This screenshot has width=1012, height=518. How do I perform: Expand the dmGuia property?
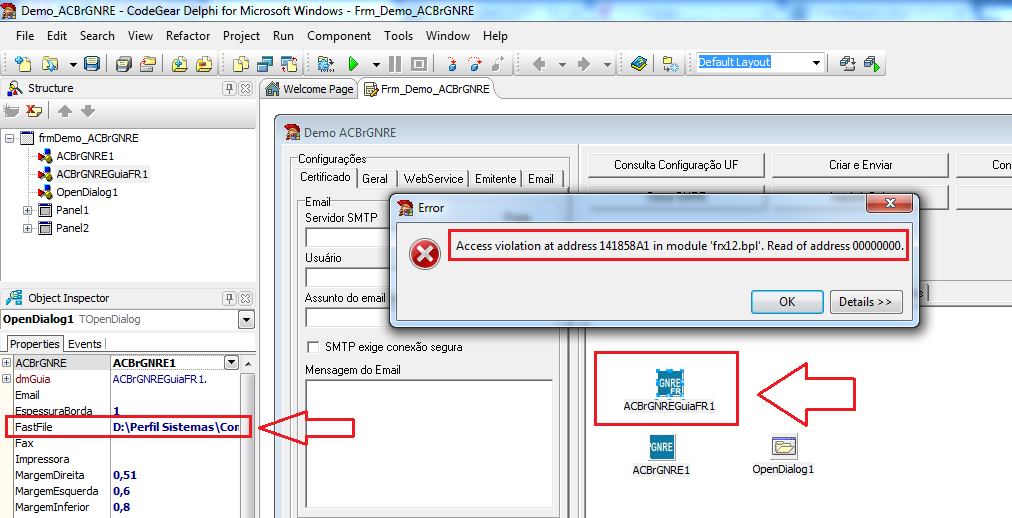point(6,379)
